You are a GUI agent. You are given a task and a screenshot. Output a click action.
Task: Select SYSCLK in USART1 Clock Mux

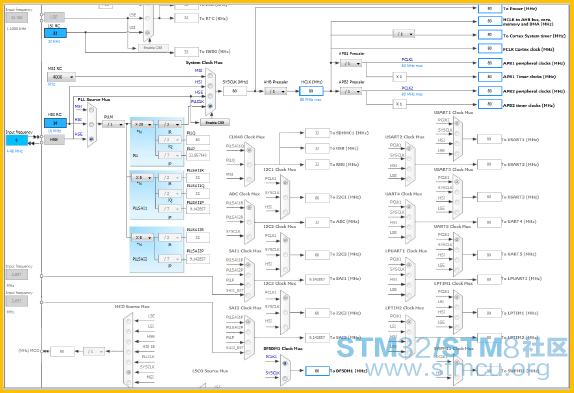457,134
